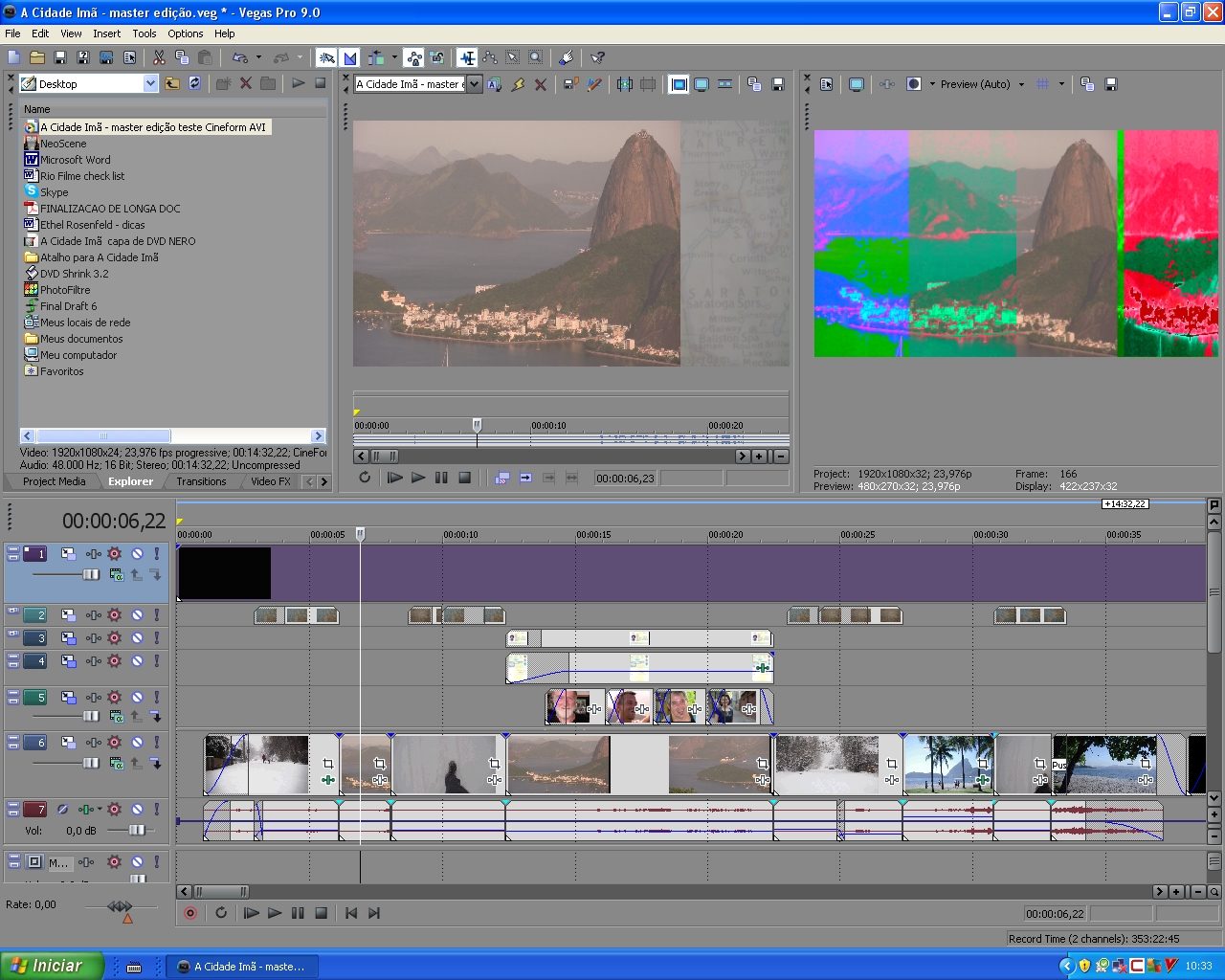Open Track FX on track 5

[x=93, y=698]
